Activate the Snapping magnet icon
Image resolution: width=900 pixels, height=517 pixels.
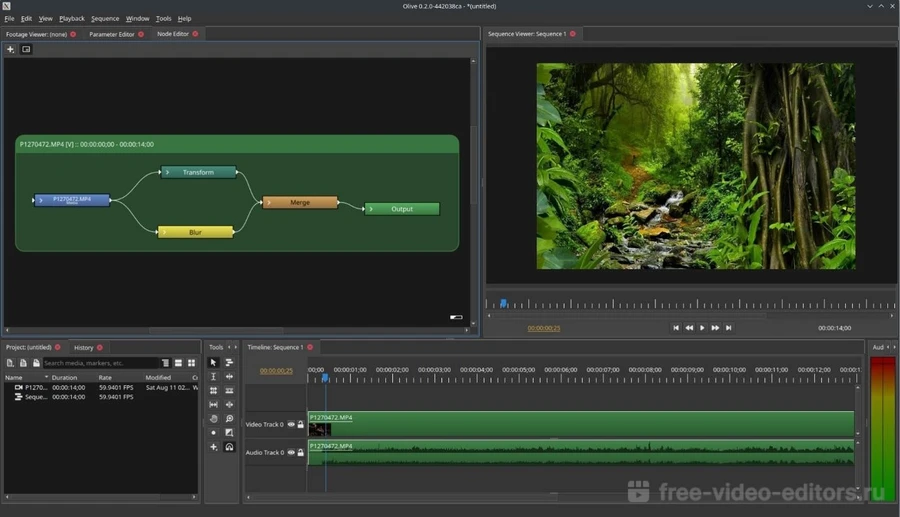(x=229, y=447)
